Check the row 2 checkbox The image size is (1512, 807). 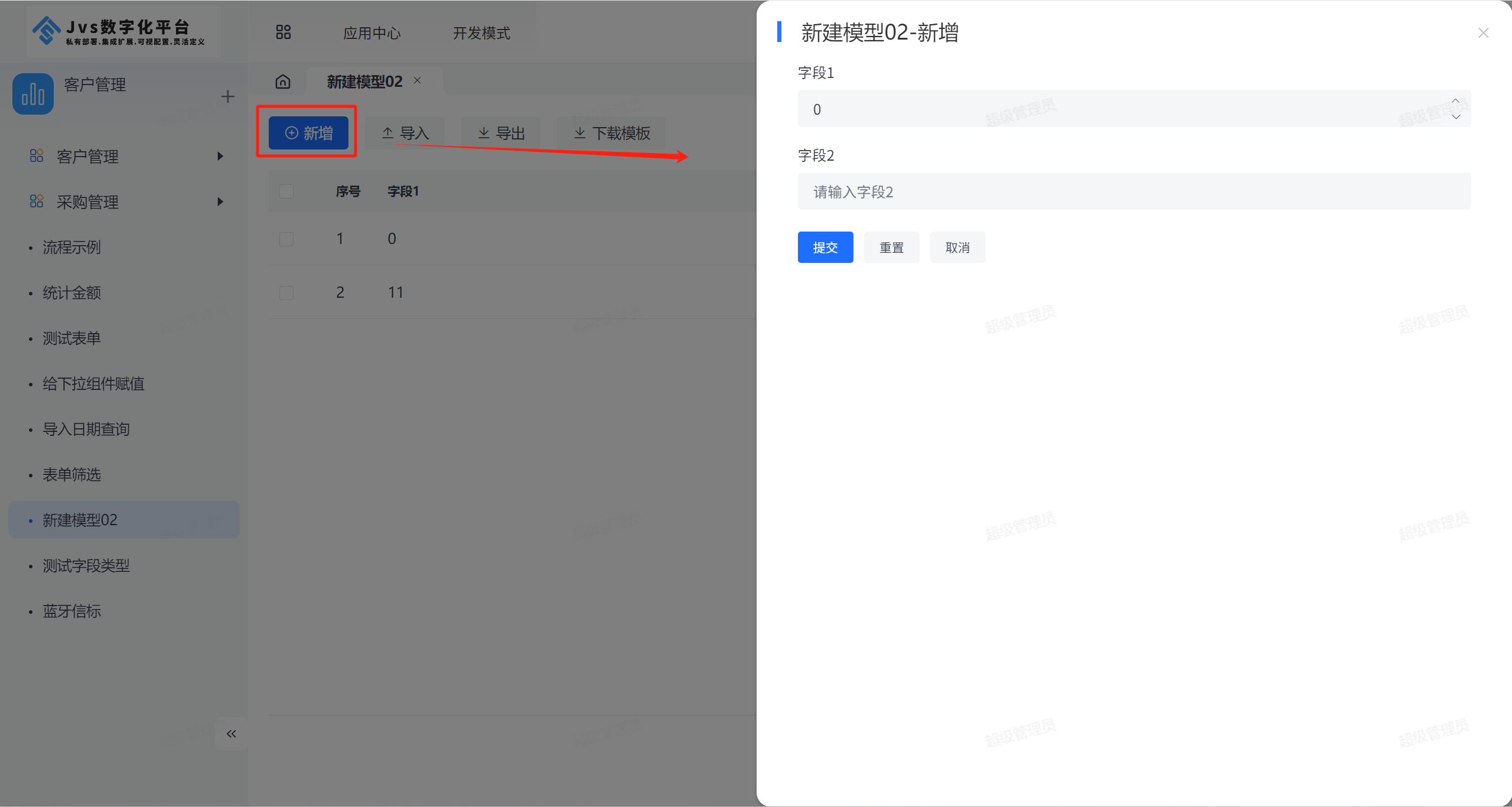[x=286, y=292]
